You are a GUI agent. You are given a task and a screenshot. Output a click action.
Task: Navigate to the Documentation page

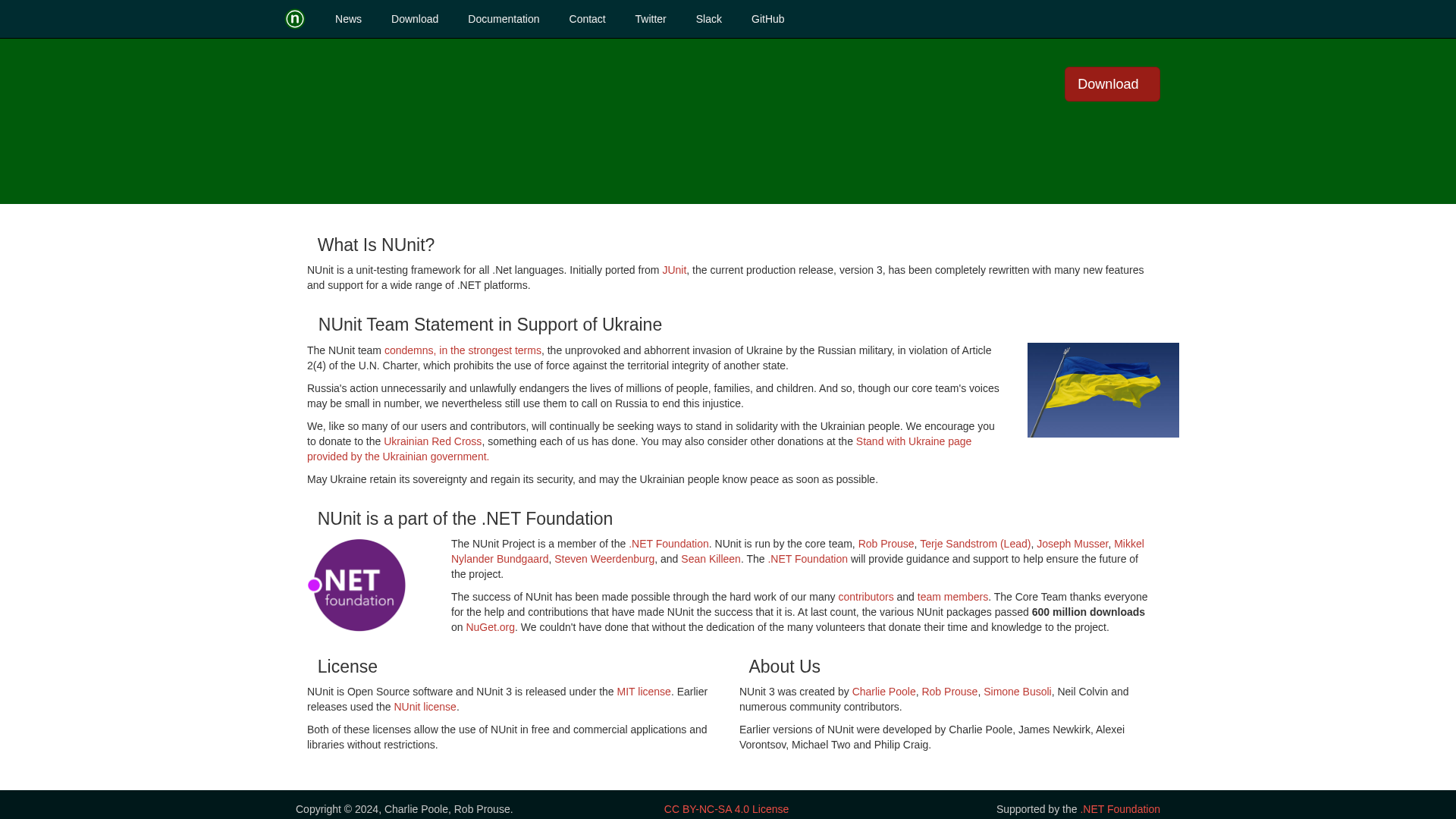point(503,19)
